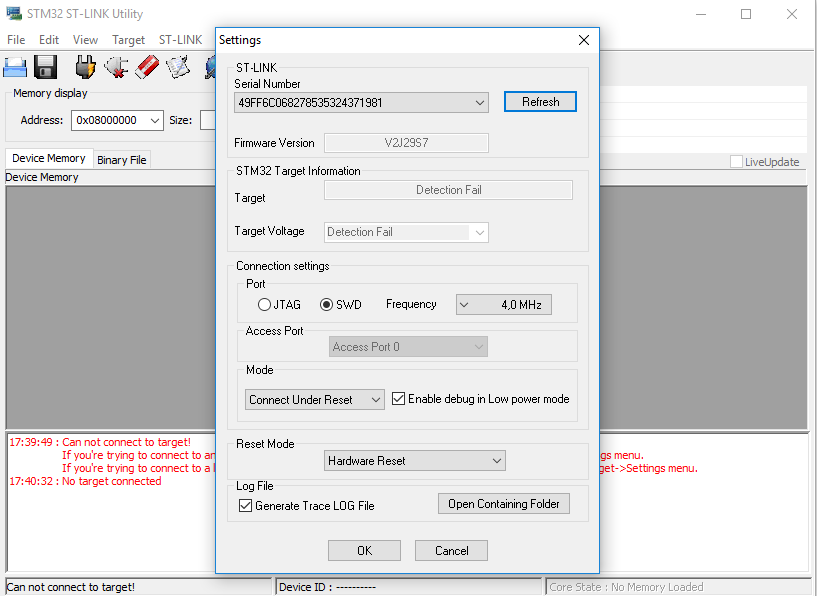Click the STM32 ST-LINK Utility app icon

click(x=14, y=14)
